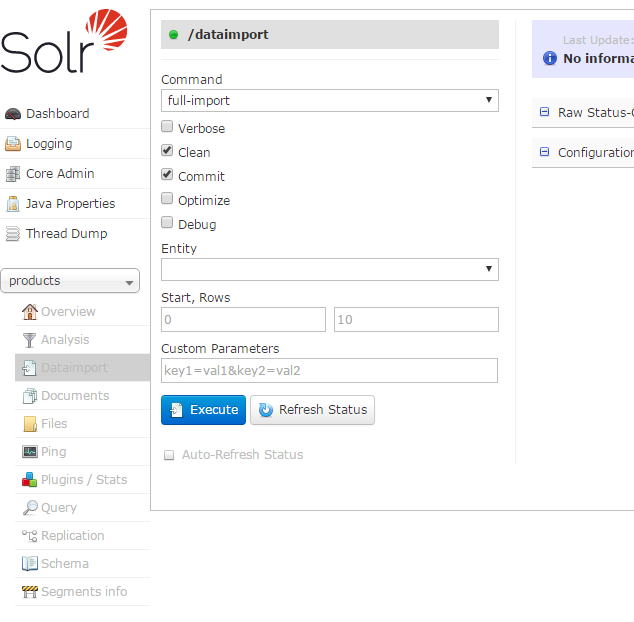This screenshot has height=622, width=634.
Task: Click the Dashboard gauge icon
Action: [13, 114]
